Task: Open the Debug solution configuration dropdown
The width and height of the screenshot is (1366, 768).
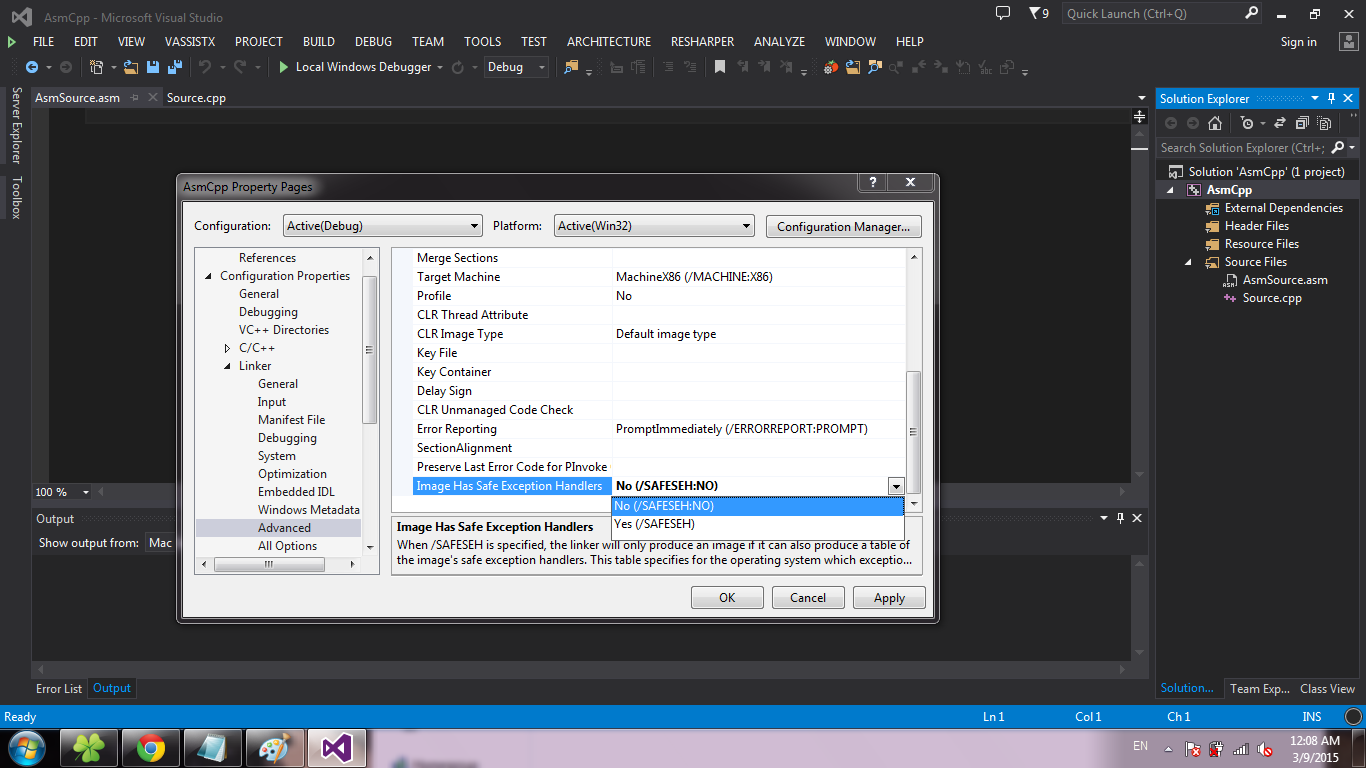Action: (x=516, y=67)
